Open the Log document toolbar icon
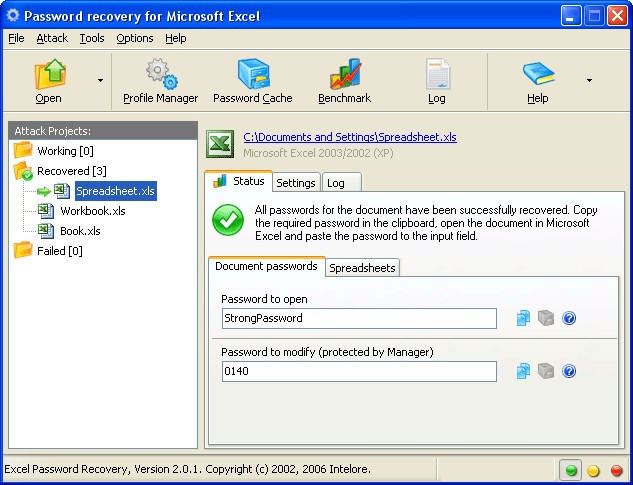This screenshot has width=633, height=485. (437, 74)
